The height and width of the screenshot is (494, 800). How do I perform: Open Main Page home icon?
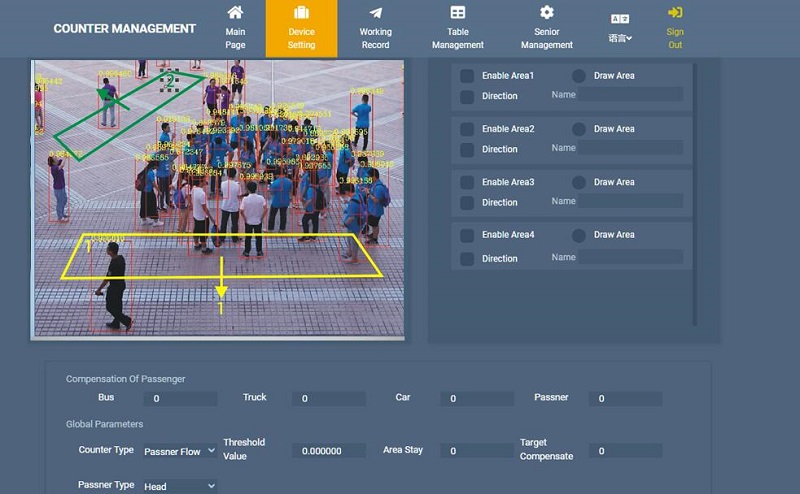[235, 12]
